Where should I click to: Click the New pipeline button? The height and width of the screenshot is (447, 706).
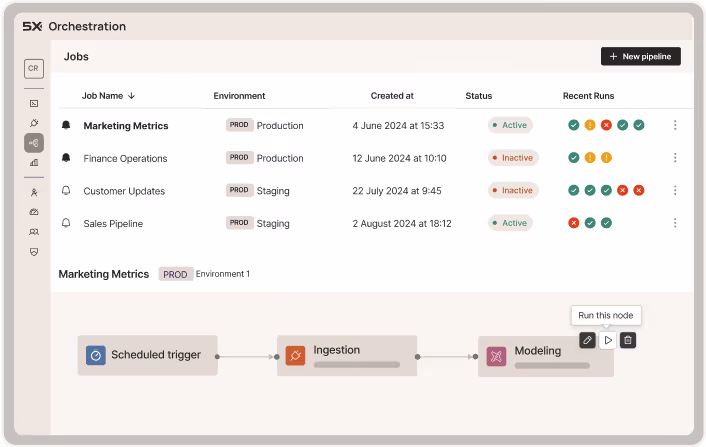pos(640,56)
